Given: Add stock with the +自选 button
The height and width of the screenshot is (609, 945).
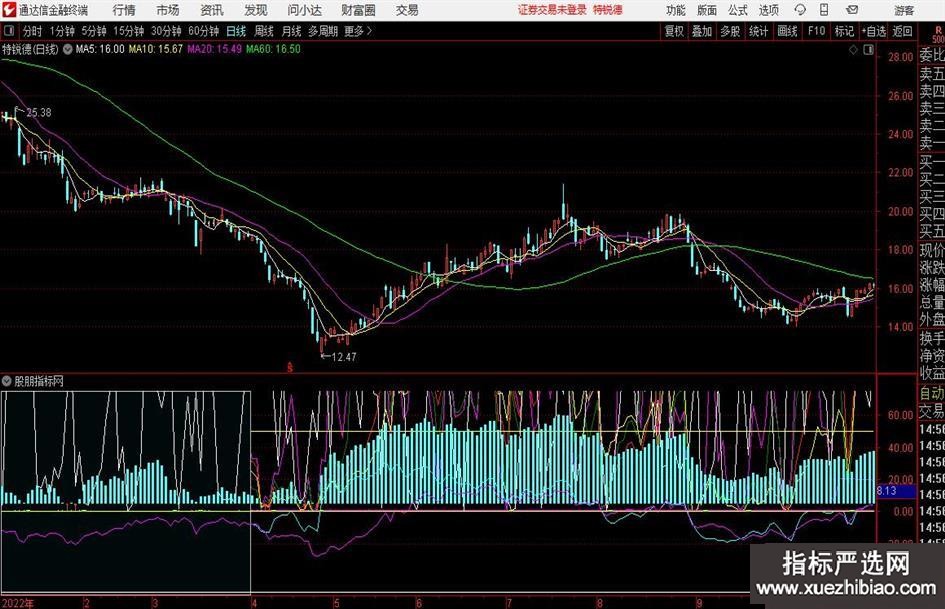Looking at the screenshot, I should [x=873, y=31].
